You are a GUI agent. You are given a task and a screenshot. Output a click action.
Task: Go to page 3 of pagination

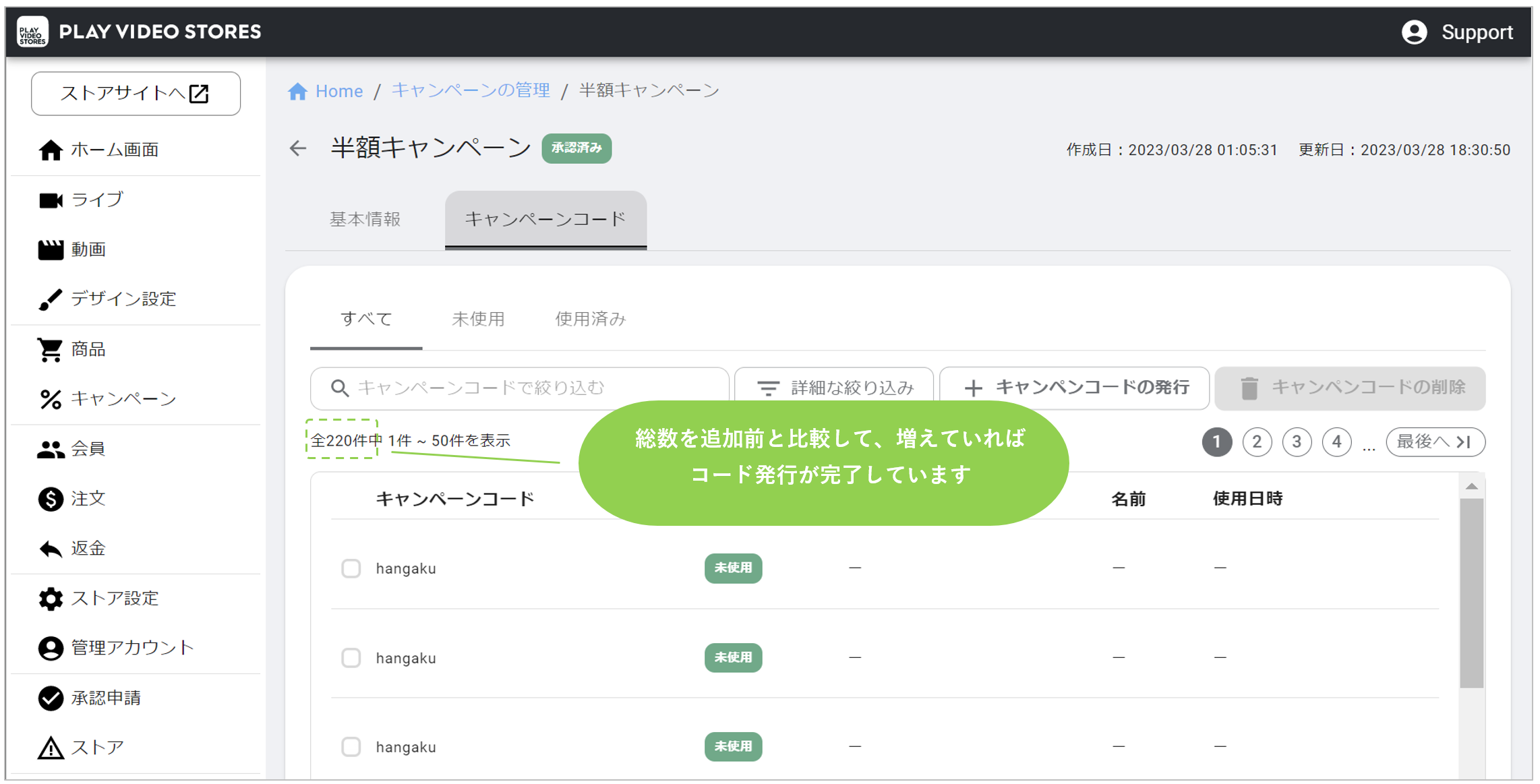coord(1297,442)
